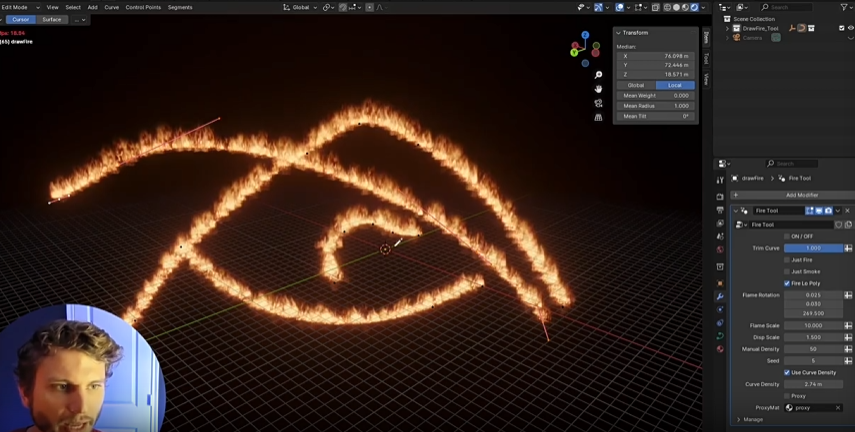Expand the DrawFire_Tool collection tree
Screen dimensions: 855x432
728,28
